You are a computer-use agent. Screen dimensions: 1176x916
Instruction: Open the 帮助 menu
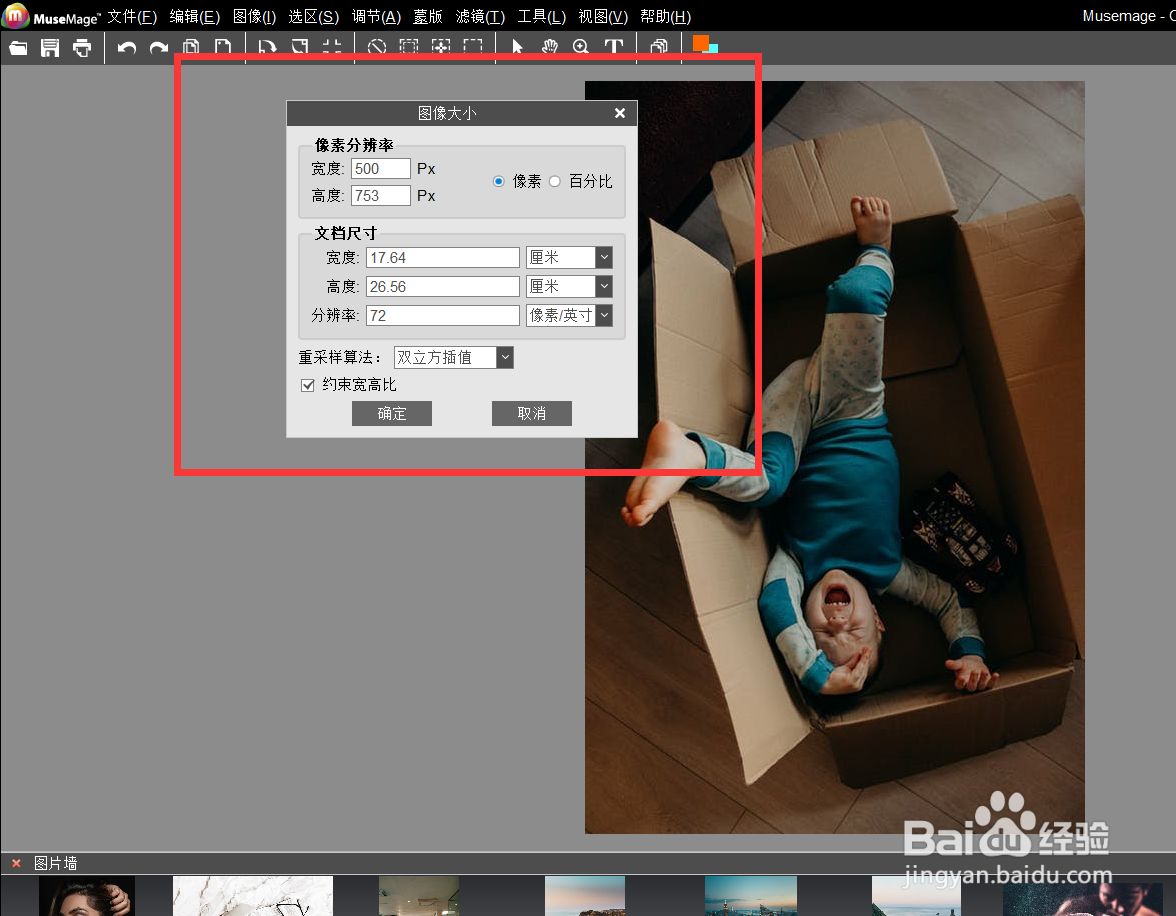pyautogui.click(x=665, y=17)
